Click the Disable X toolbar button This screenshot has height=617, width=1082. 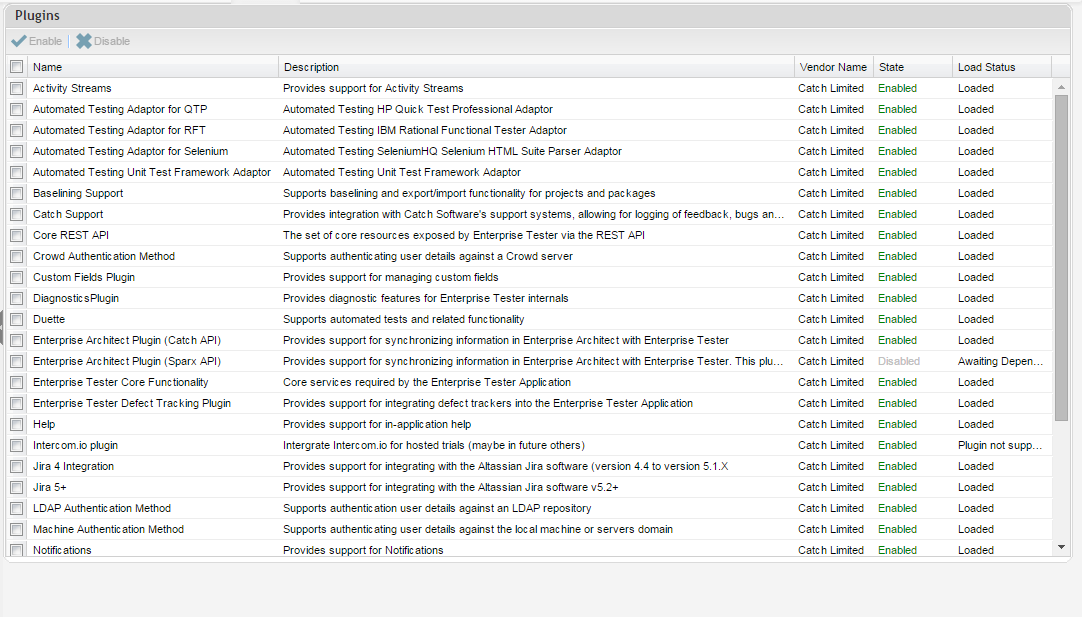point(103,41)
